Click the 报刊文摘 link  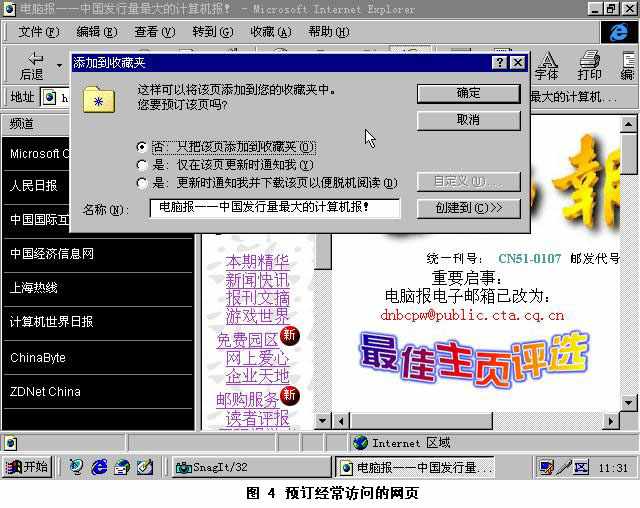tap(258, 298)
